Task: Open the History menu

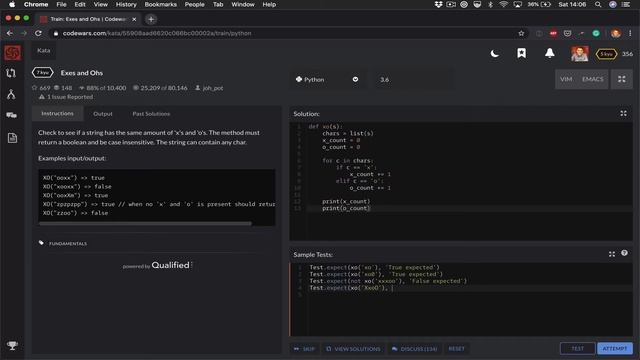Action: tap(126, 4)
